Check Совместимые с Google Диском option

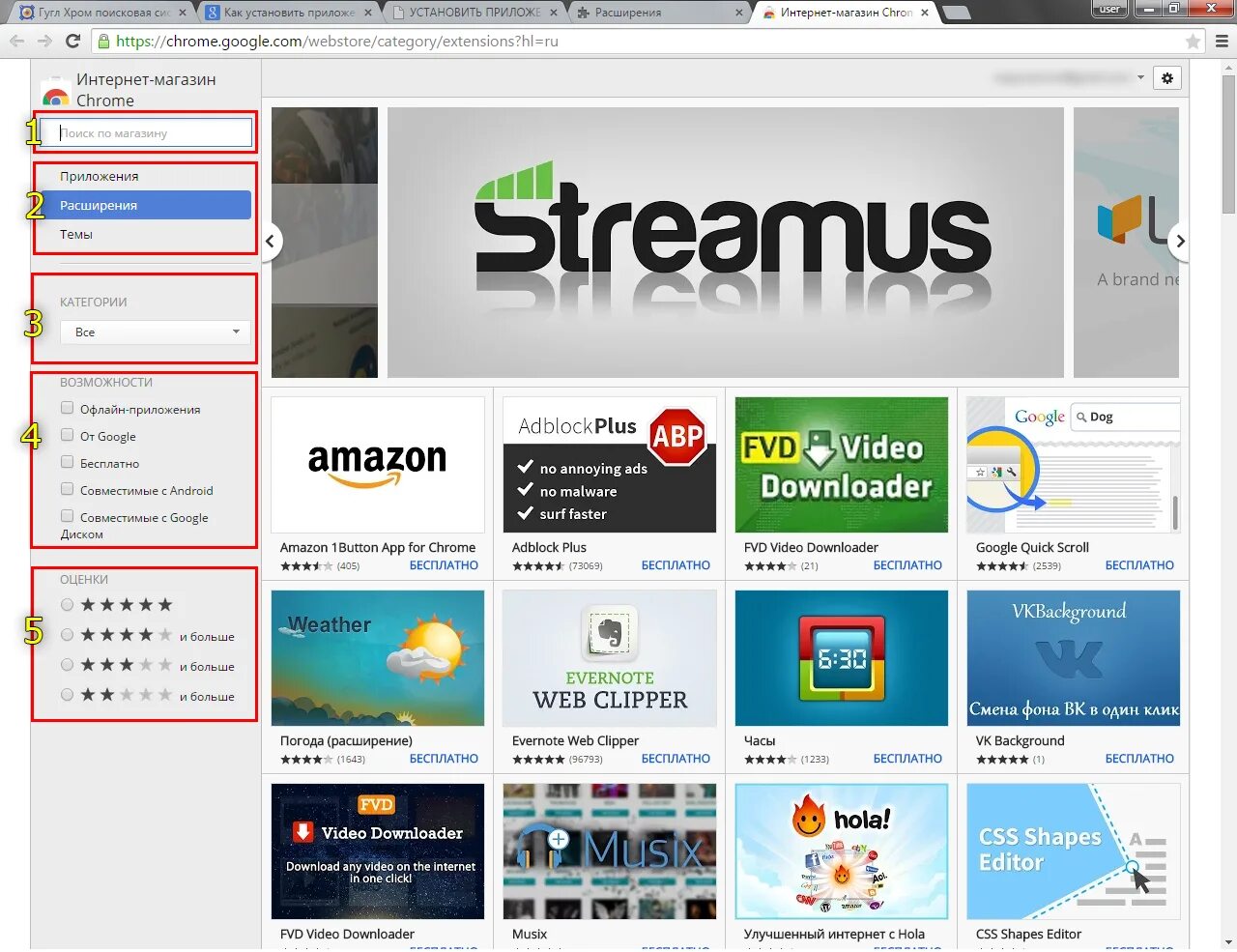(67, 516)
